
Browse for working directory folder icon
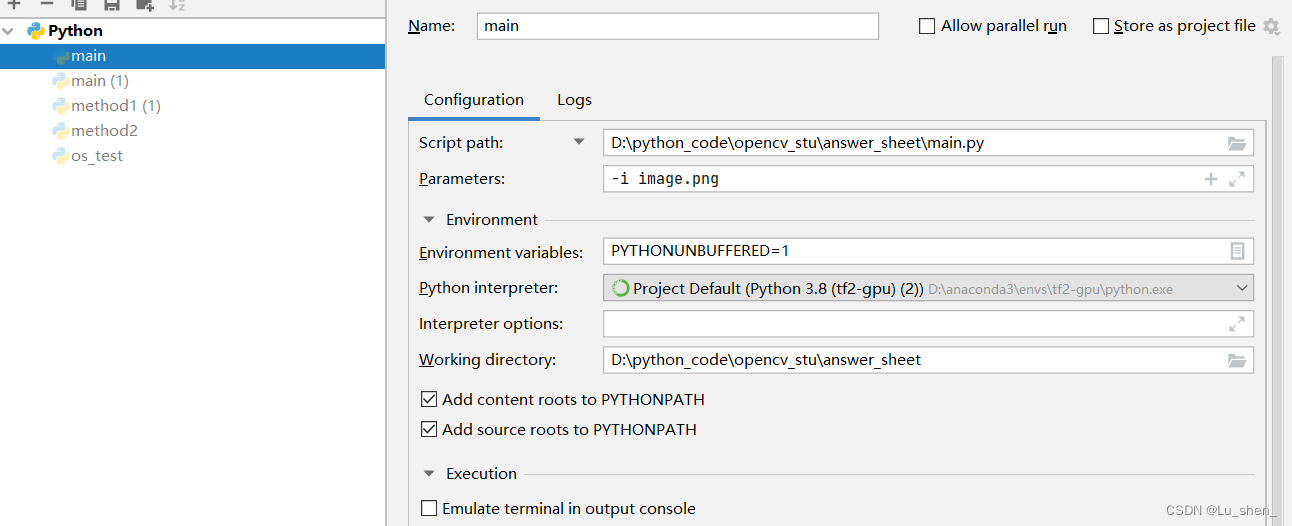tap(1237, 360)
